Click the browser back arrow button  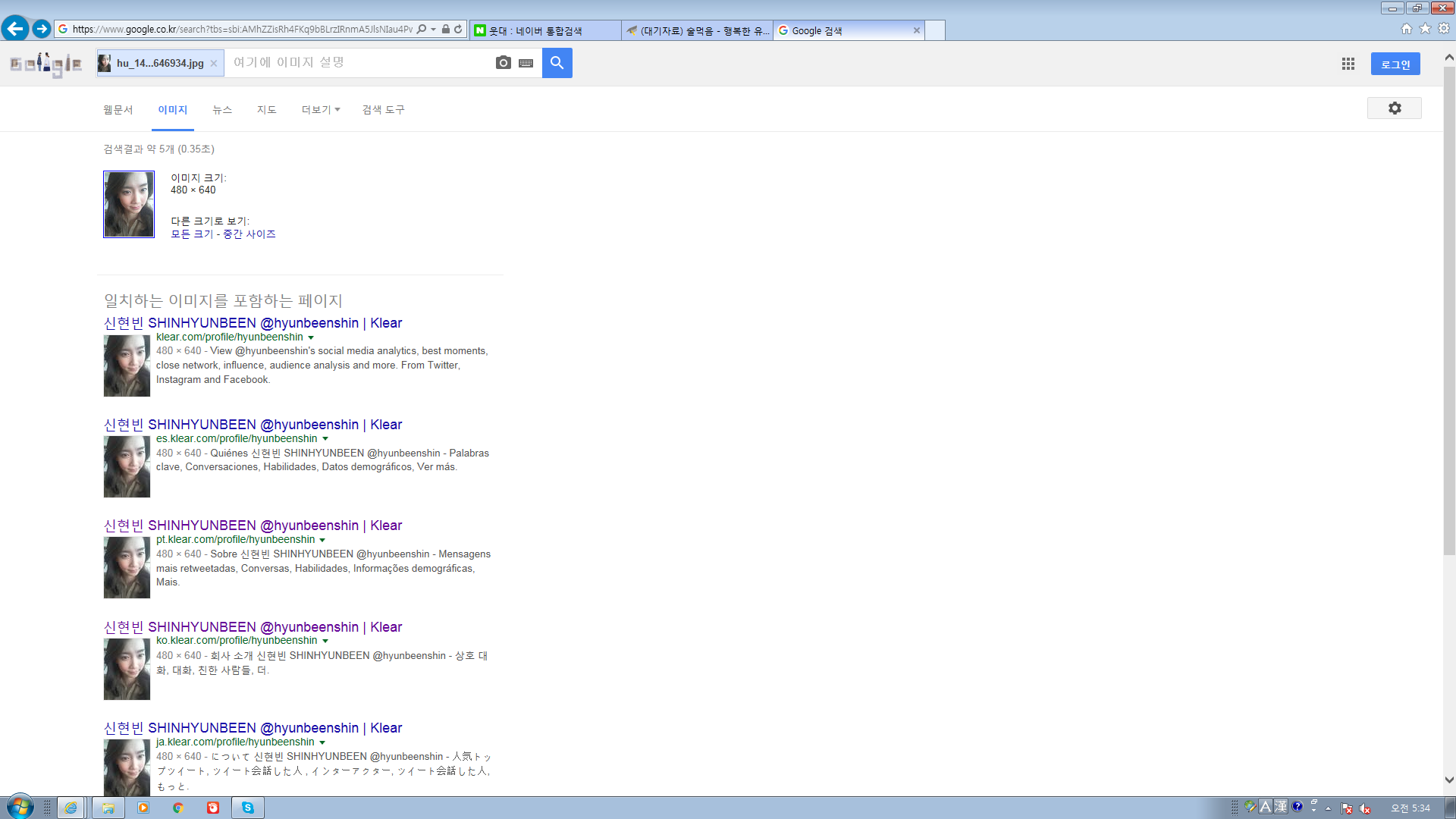pyautogui.click(x=15, y=29)
